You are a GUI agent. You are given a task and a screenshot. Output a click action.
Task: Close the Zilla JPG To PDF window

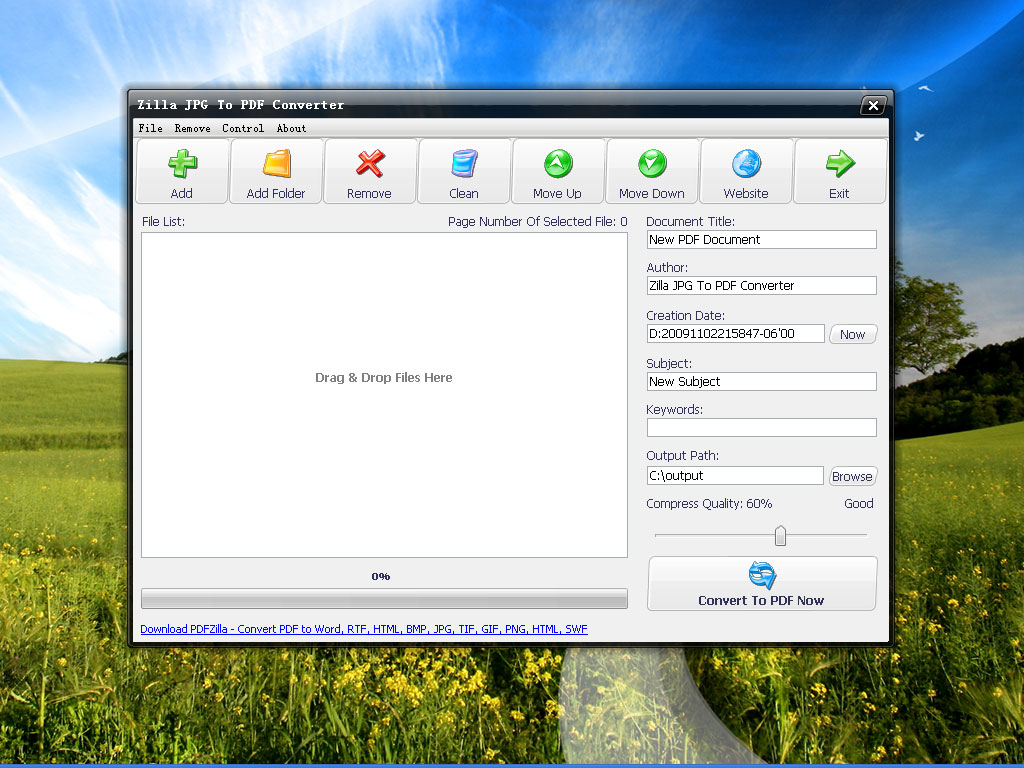pos(873,105)
